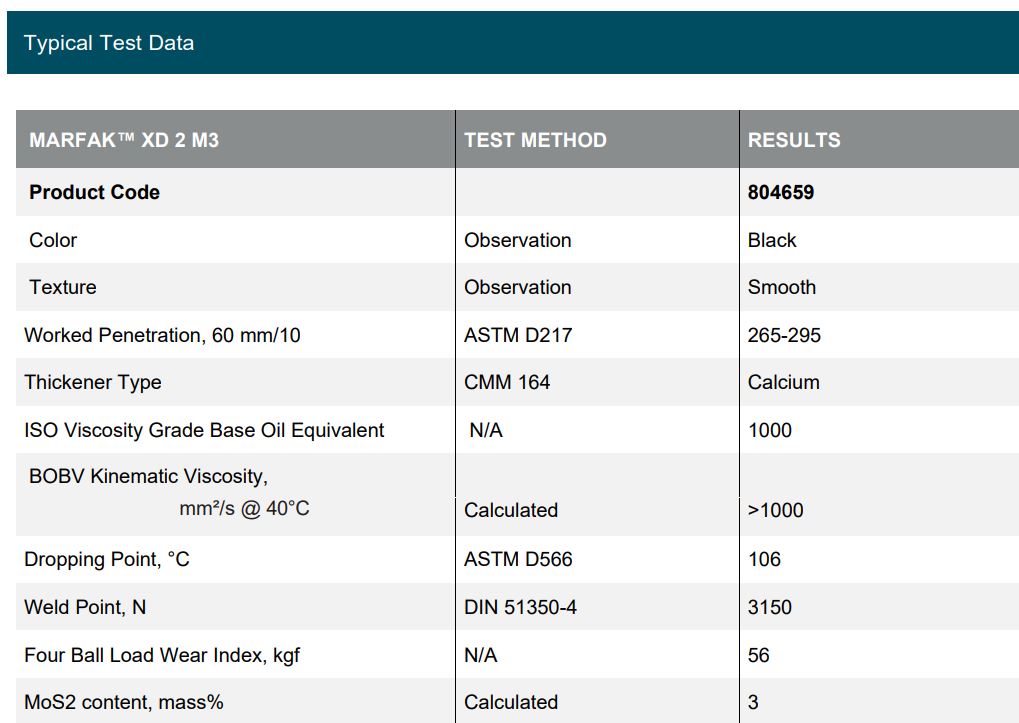
Task: Select the 'Weld Point, N' label
Action: click(85, 607)
